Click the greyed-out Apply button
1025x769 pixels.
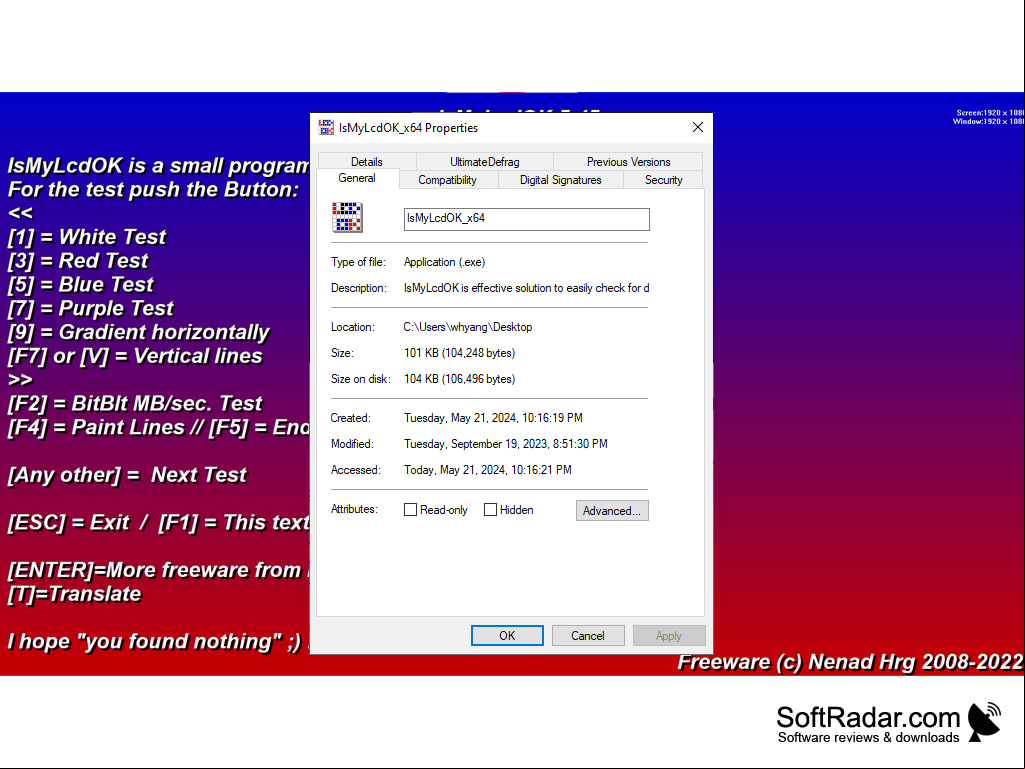coord(669,636)
